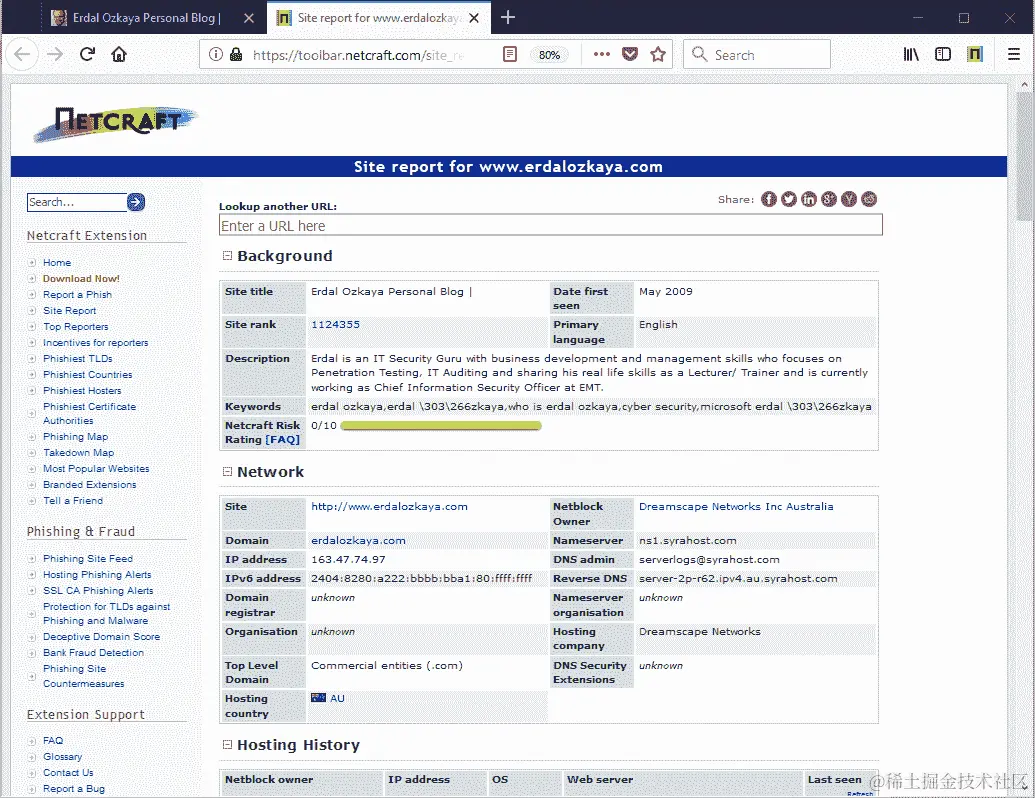The height and width of the screenshot is (798, 1035).
Task: Share the report via the last share icon
Action: (869, 199)
